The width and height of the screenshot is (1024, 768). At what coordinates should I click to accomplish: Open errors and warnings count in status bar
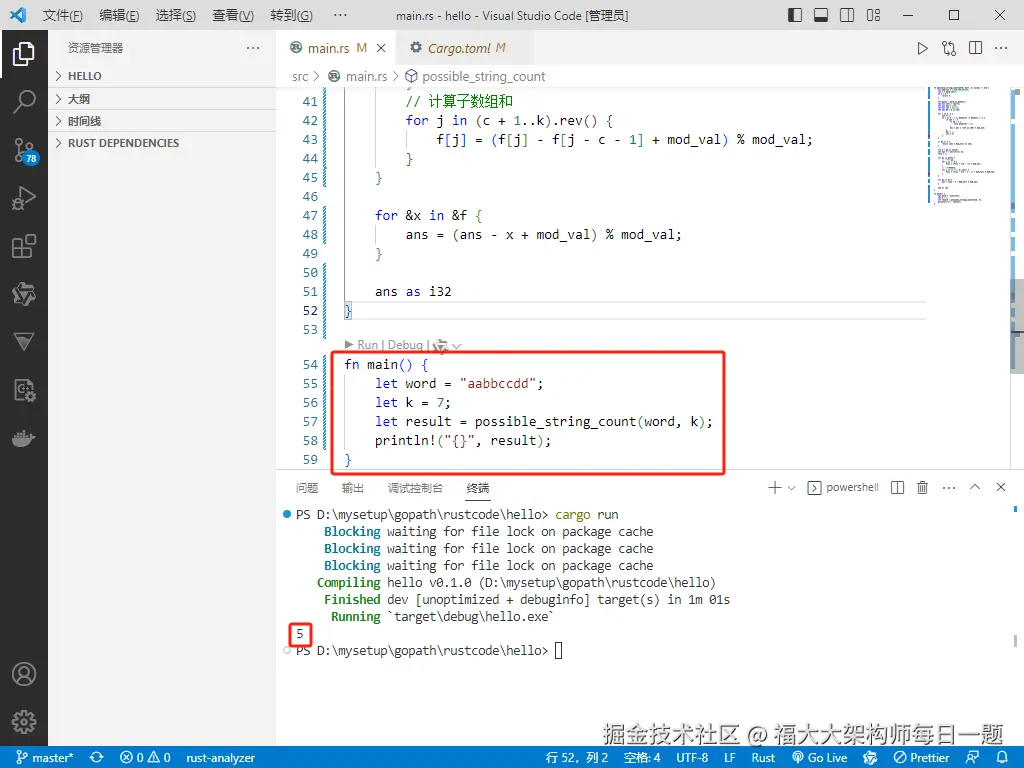click(x=145, y=758)
